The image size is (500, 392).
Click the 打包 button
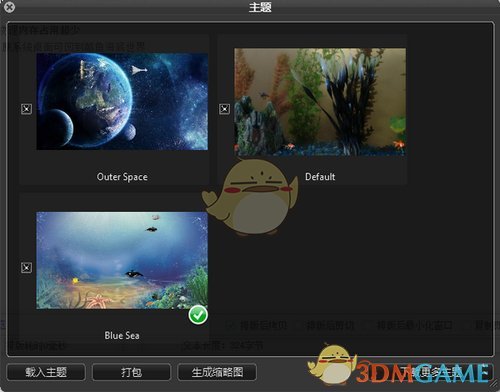click(131, 372)
